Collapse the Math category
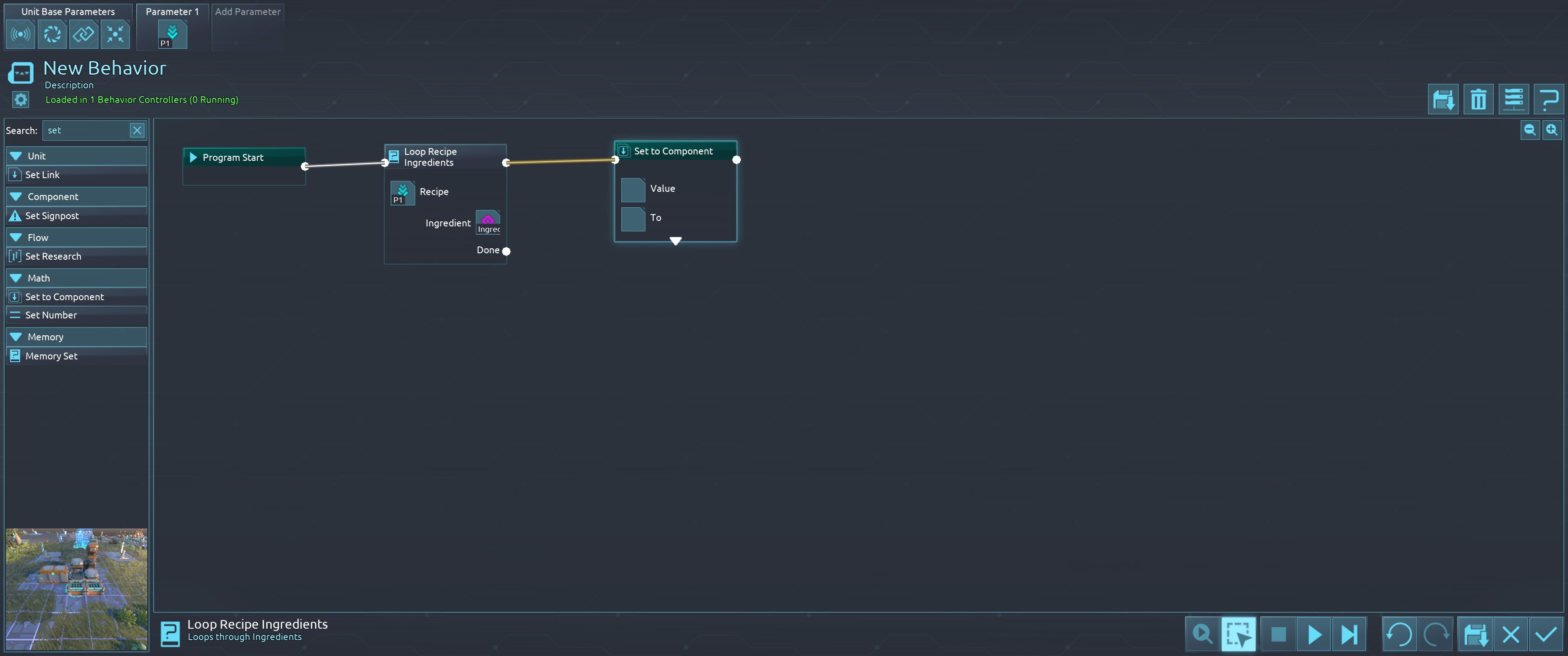 (x=16, y=278)
